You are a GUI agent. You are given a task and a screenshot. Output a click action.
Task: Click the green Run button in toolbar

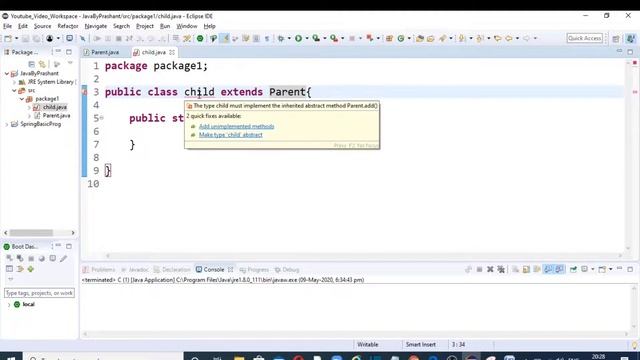click(298, 38)
